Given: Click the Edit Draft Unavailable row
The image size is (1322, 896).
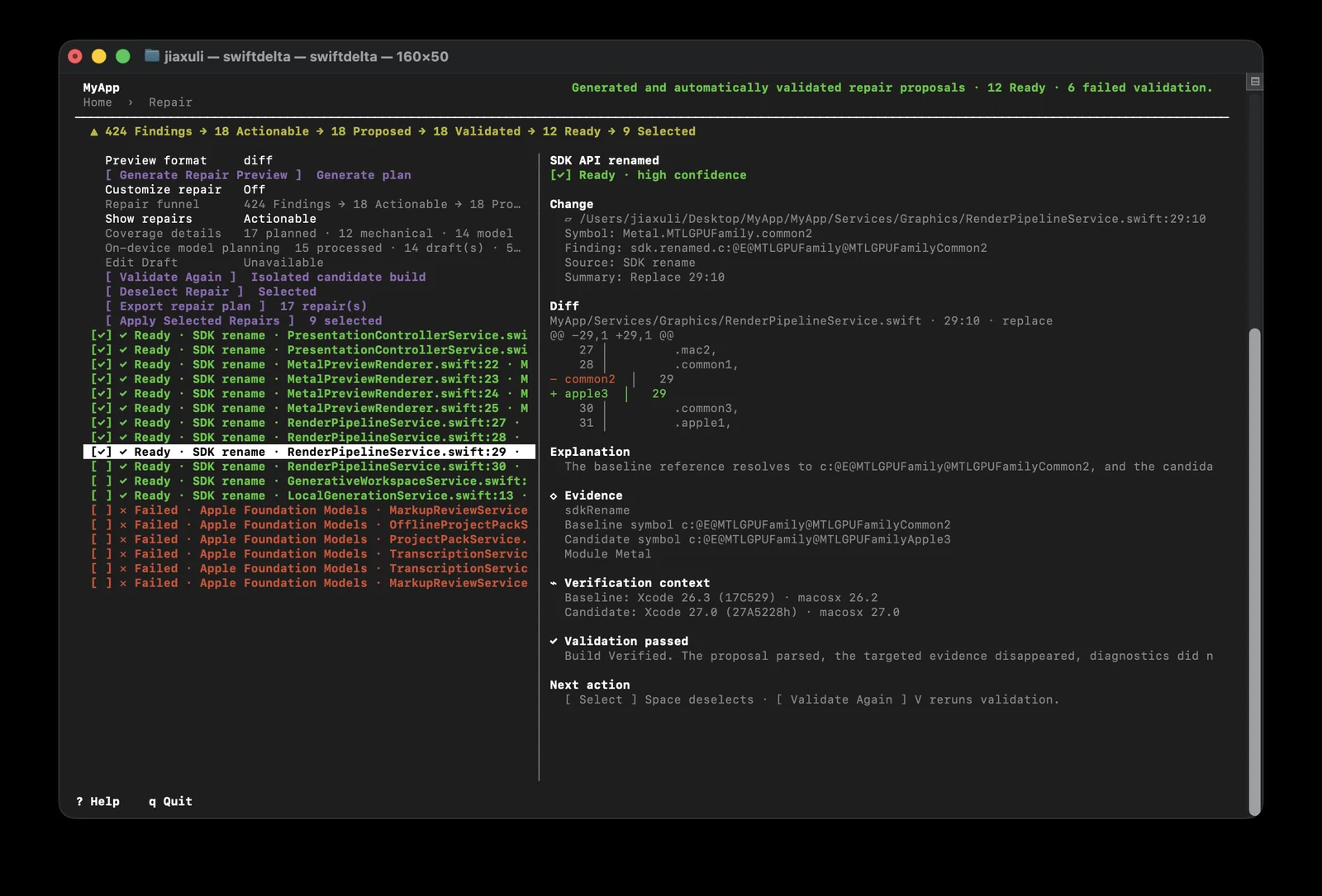Looking at the screenshot, I should (214, 263).
